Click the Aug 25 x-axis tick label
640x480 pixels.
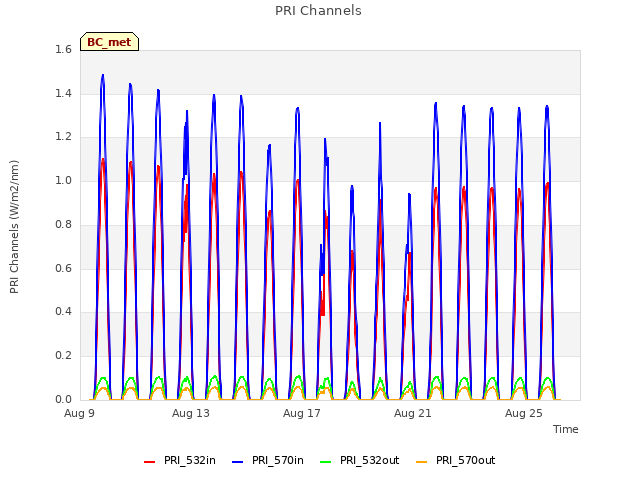coord(524,413)
